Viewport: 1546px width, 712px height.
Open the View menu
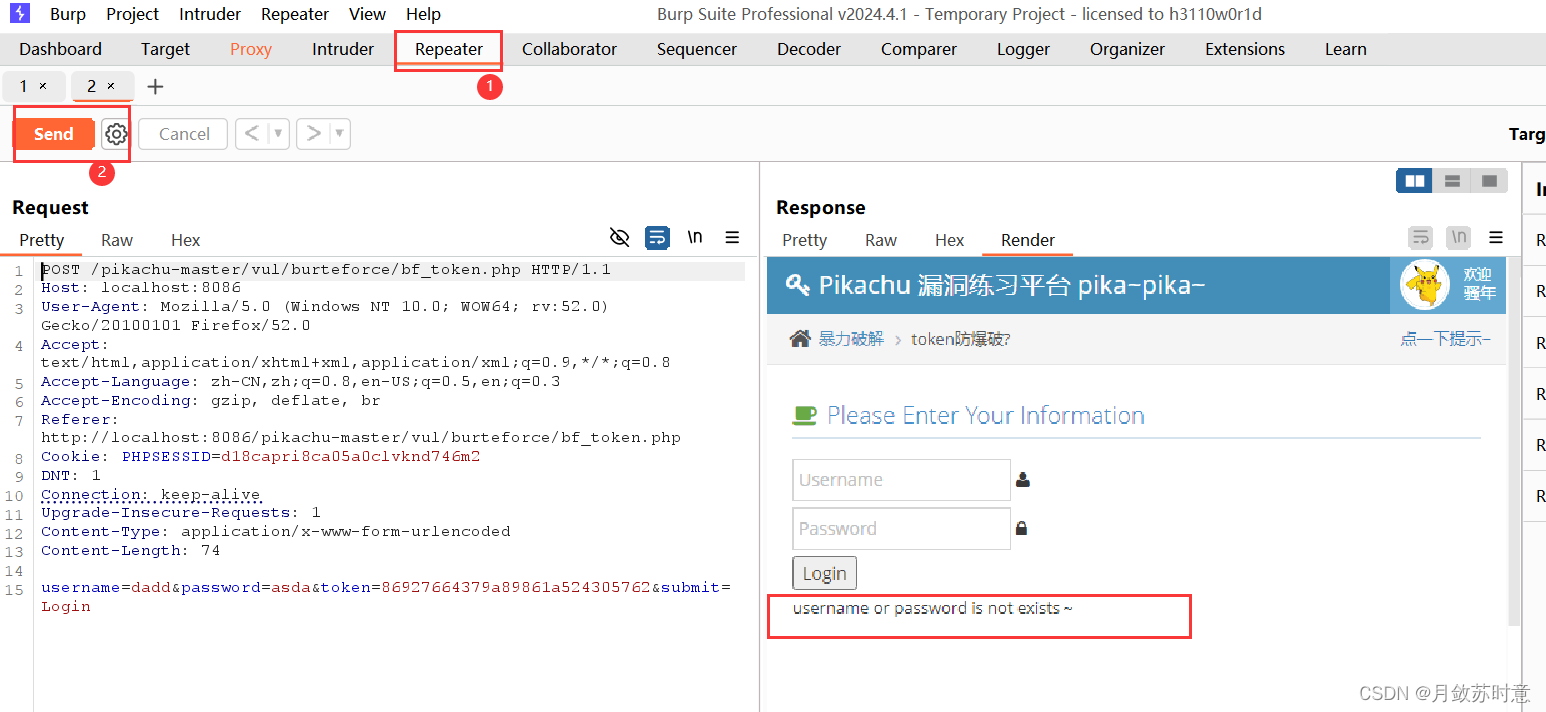coord(367,14)
